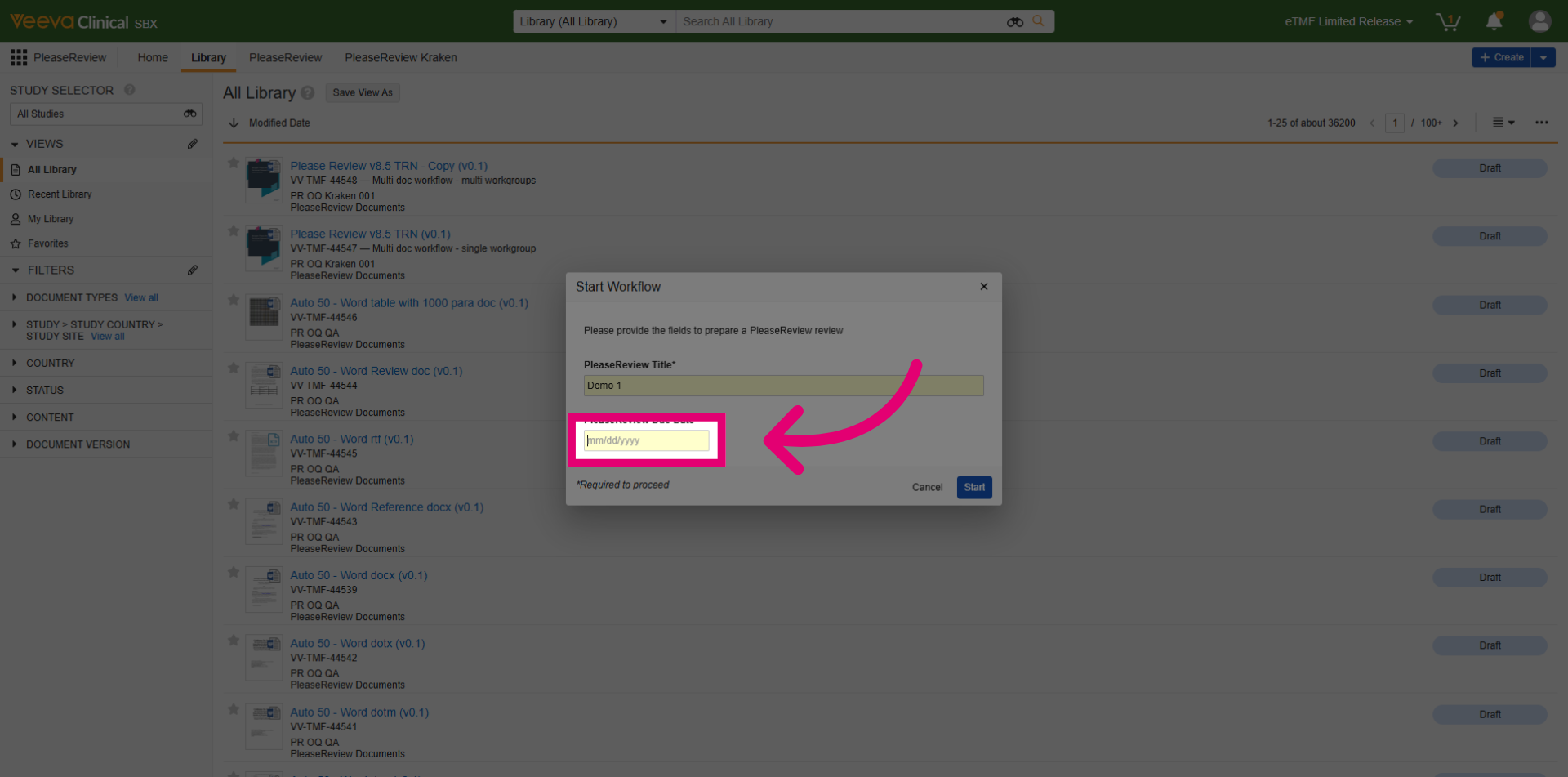1568x777 pixels.
Task: Open Library (All Library) search scope dropdown
Action: pyautogui.click(x=594, y=21)
